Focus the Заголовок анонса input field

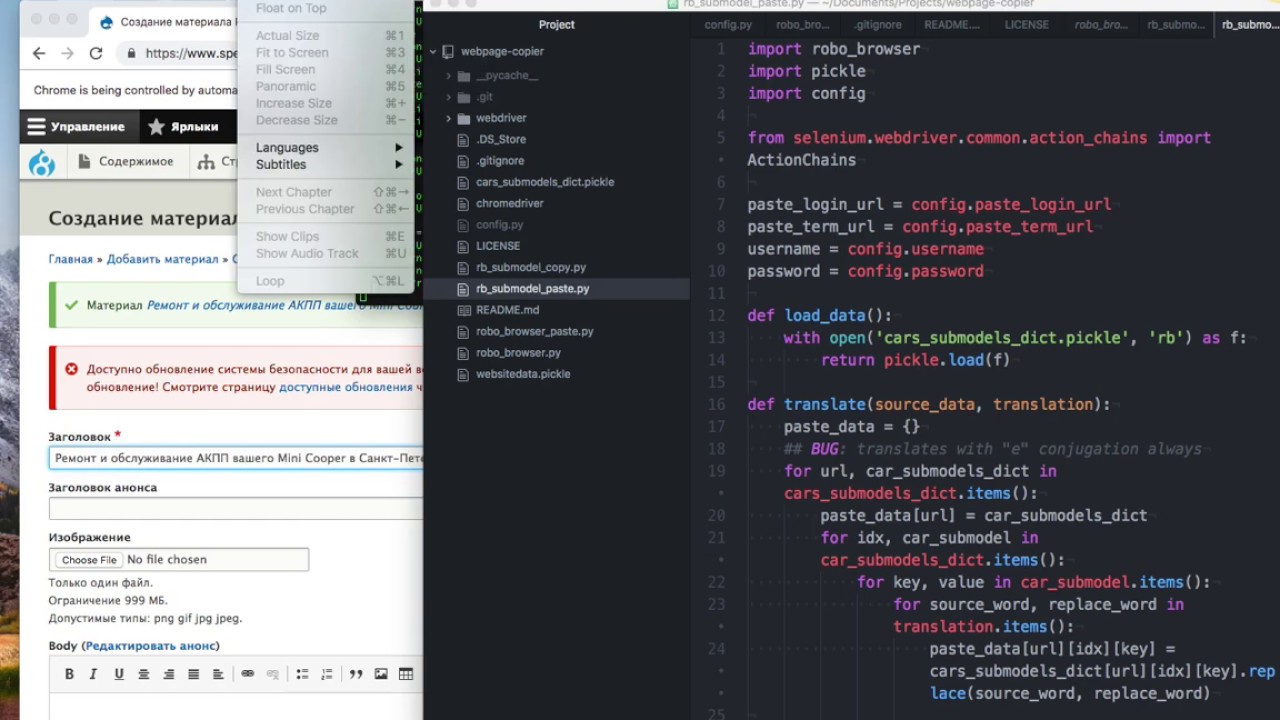236,508
